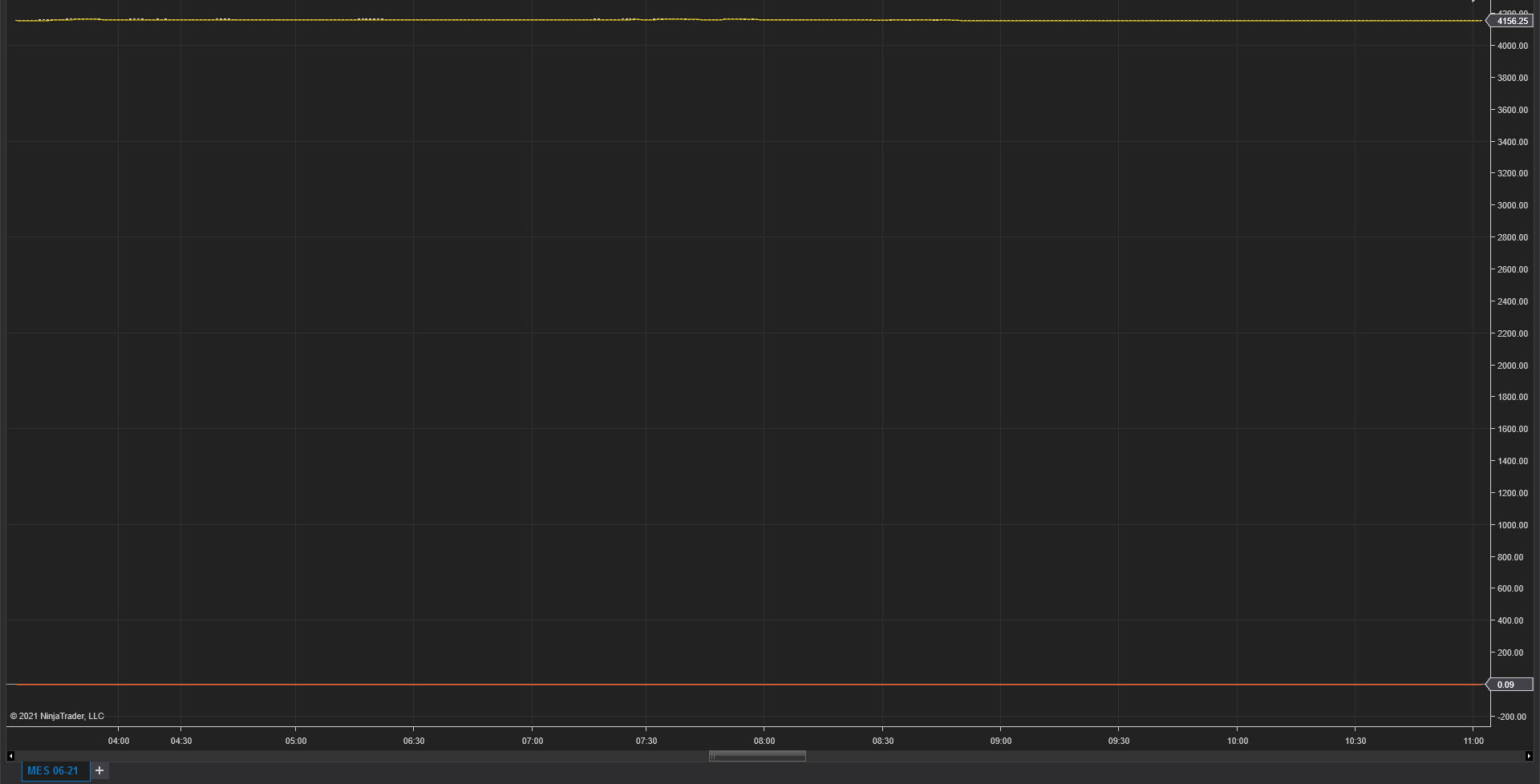
Task: Click the 600.00 price axis label
Action: (1510, 588)
